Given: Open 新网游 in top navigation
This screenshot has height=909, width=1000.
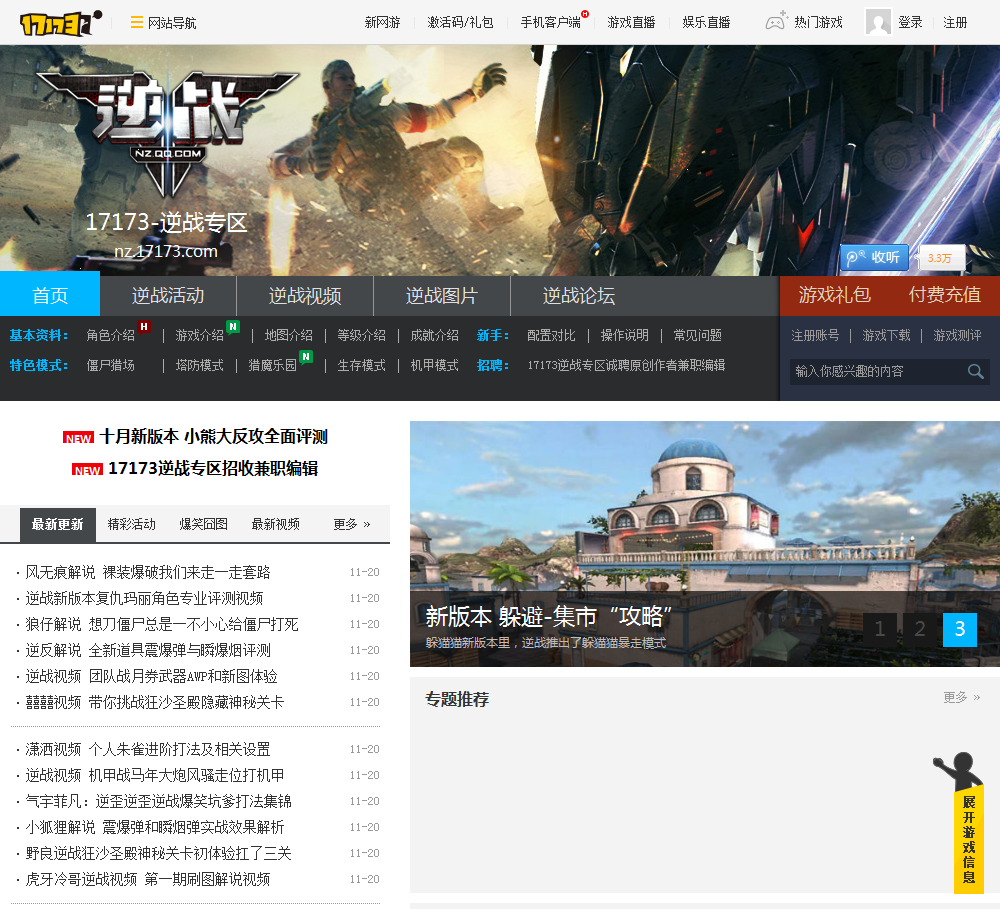Looking at the screenshot, I should click(x=383, y=22).
